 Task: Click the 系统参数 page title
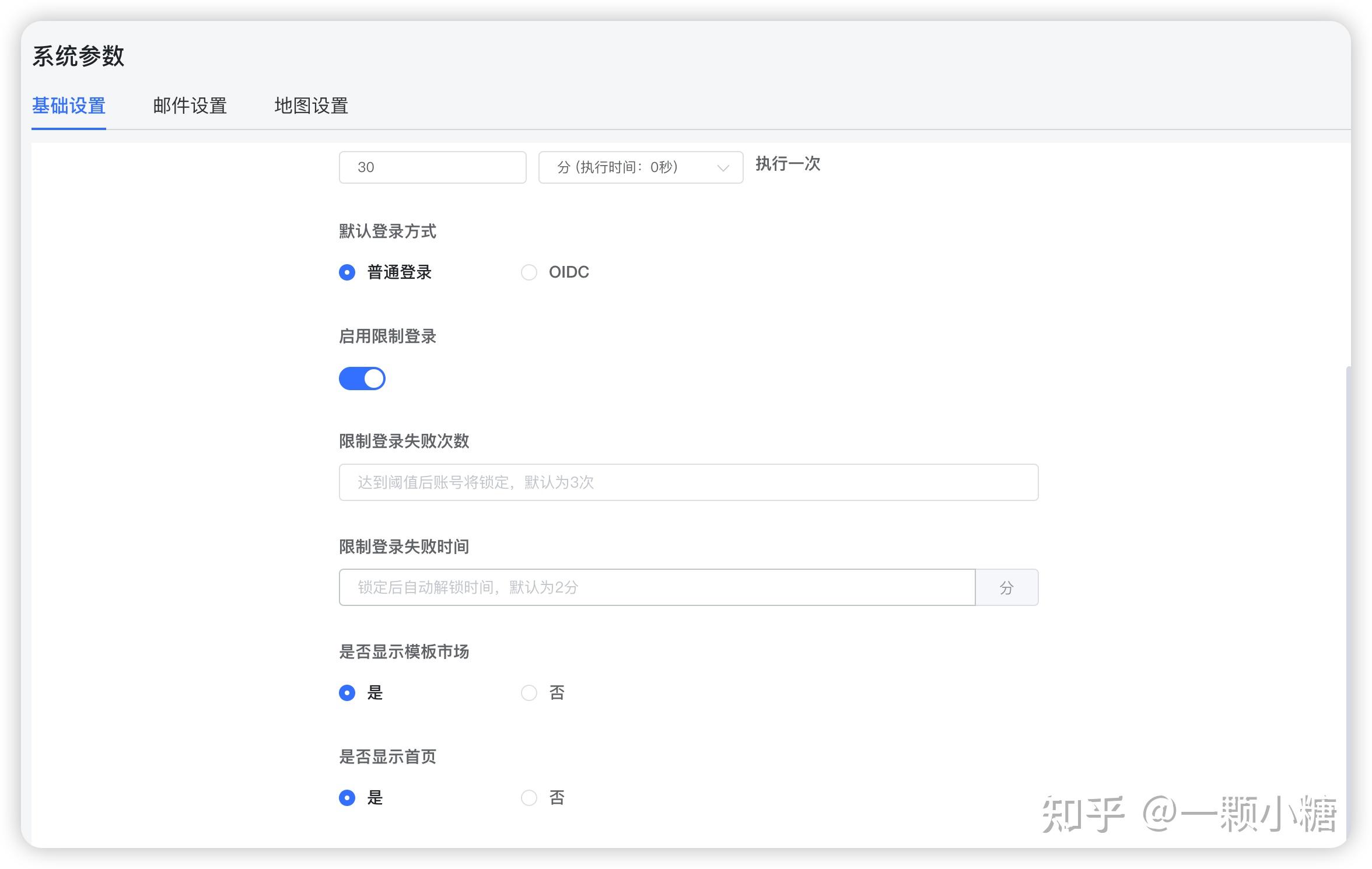pos(78,57)
